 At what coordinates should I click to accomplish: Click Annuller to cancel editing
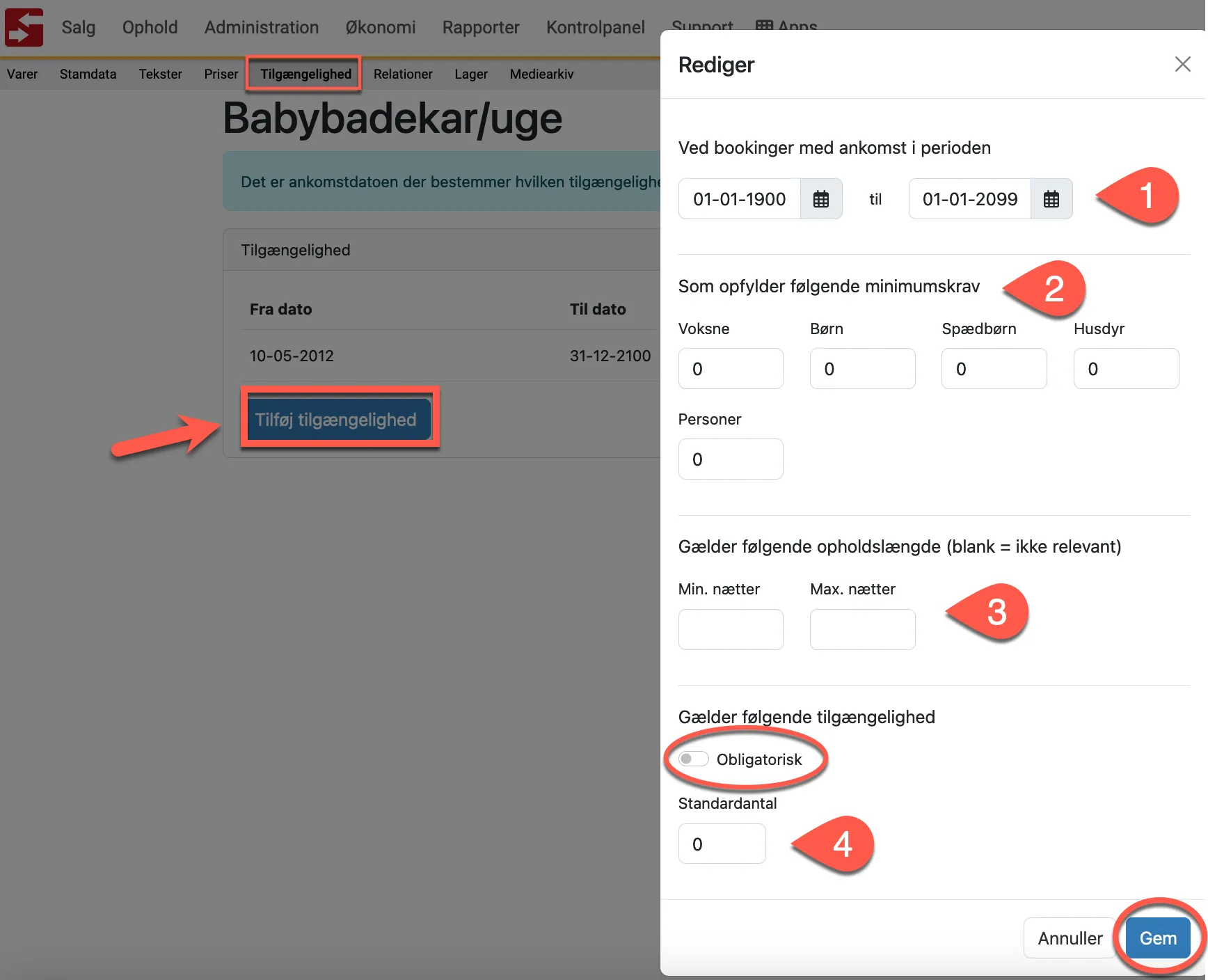1070,938
